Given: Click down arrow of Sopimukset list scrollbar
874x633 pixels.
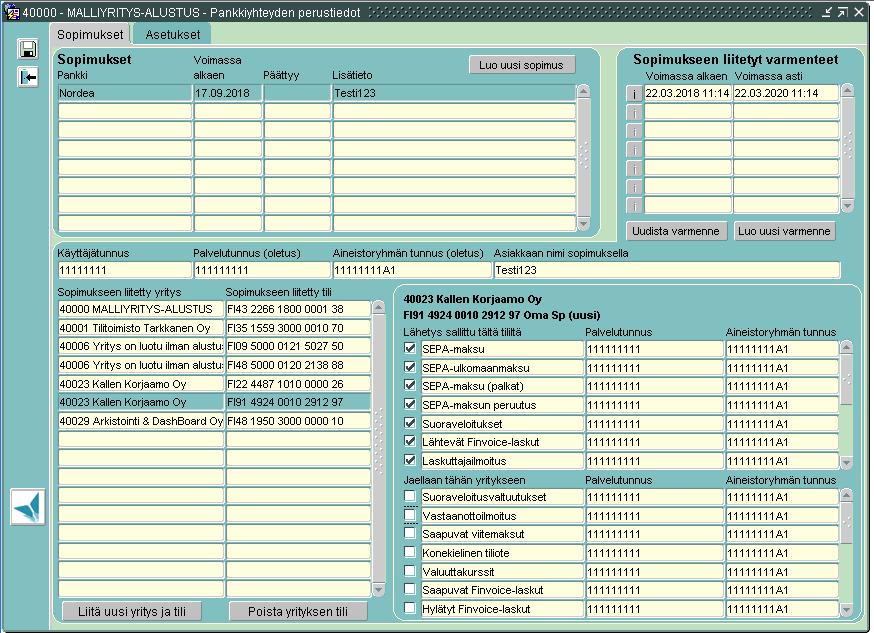Looking at the screenshot, I should (584, 223).
